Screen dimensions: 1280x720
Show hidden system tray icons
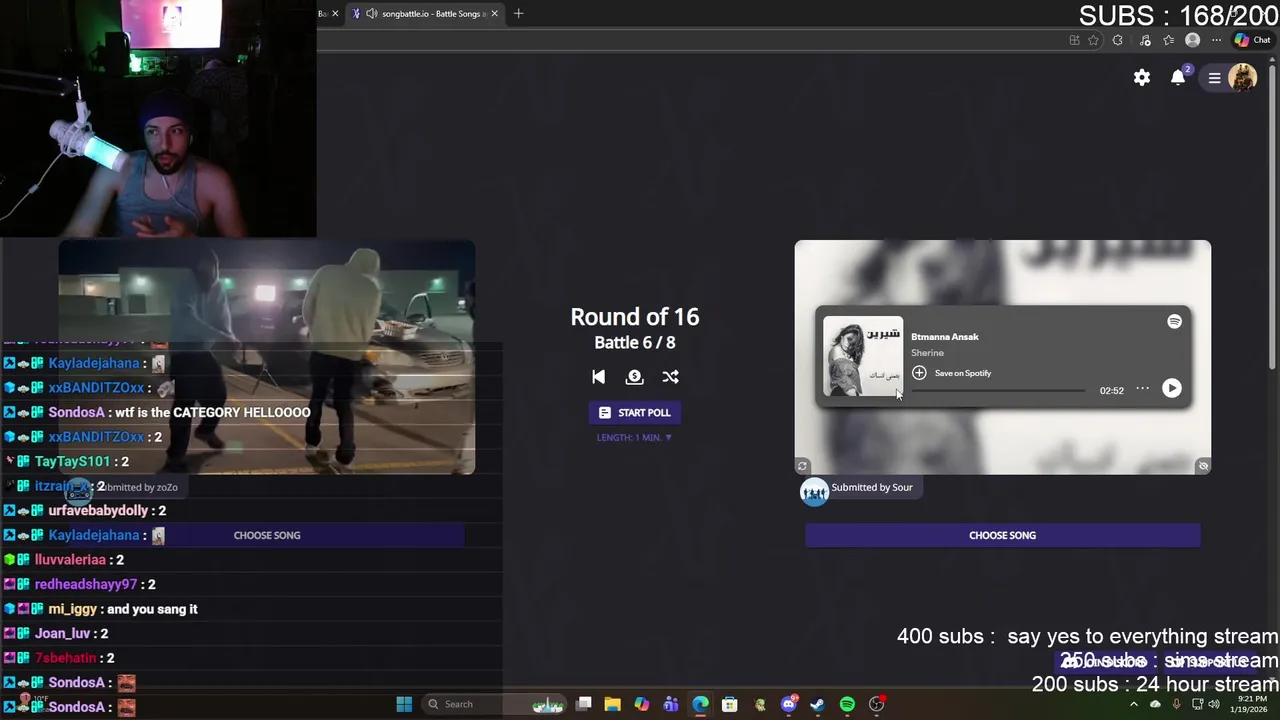pos(1134,704)
